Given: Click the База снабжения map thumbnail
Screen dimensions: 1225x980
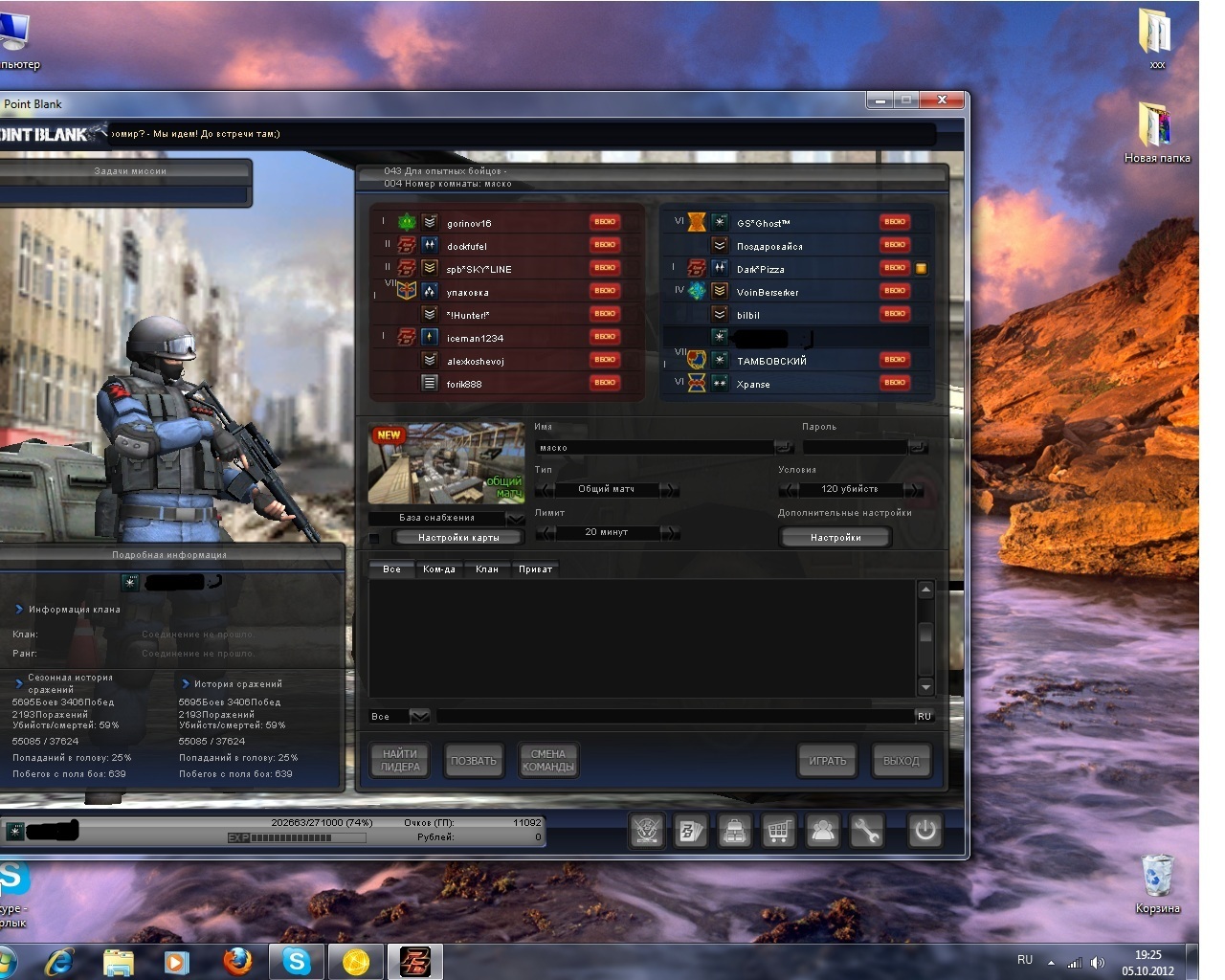Looking at the screenshot, I should (447, 463).
